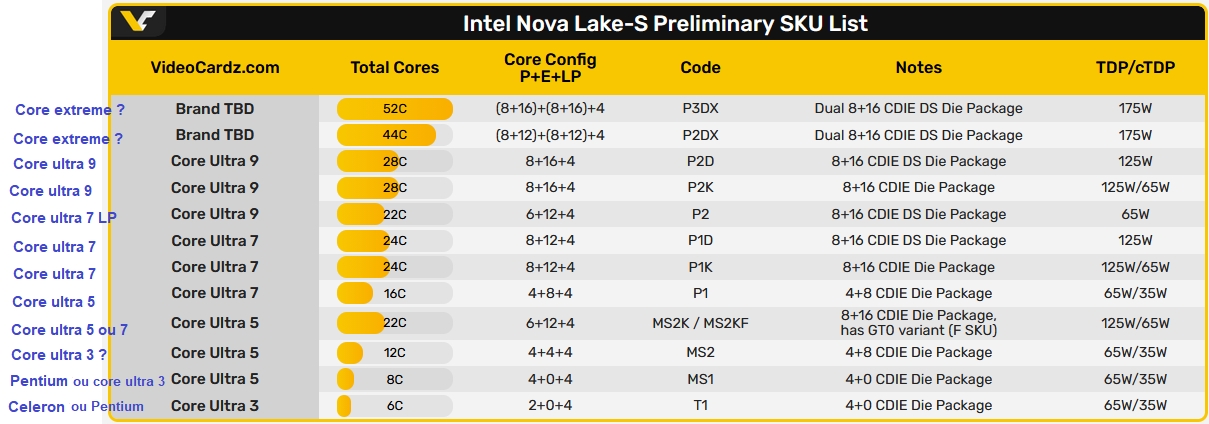Click the TDP/cTDP column header
1209x424 pixels.
(x=1135, y=68)
